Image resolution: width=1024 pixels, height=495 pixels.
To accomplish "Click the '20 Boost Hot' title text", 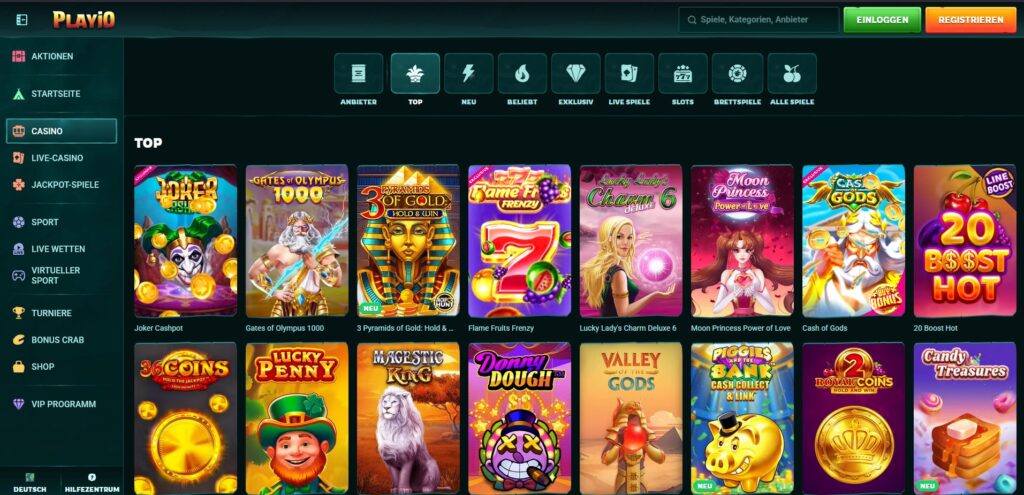I will (x=936, y=328).
